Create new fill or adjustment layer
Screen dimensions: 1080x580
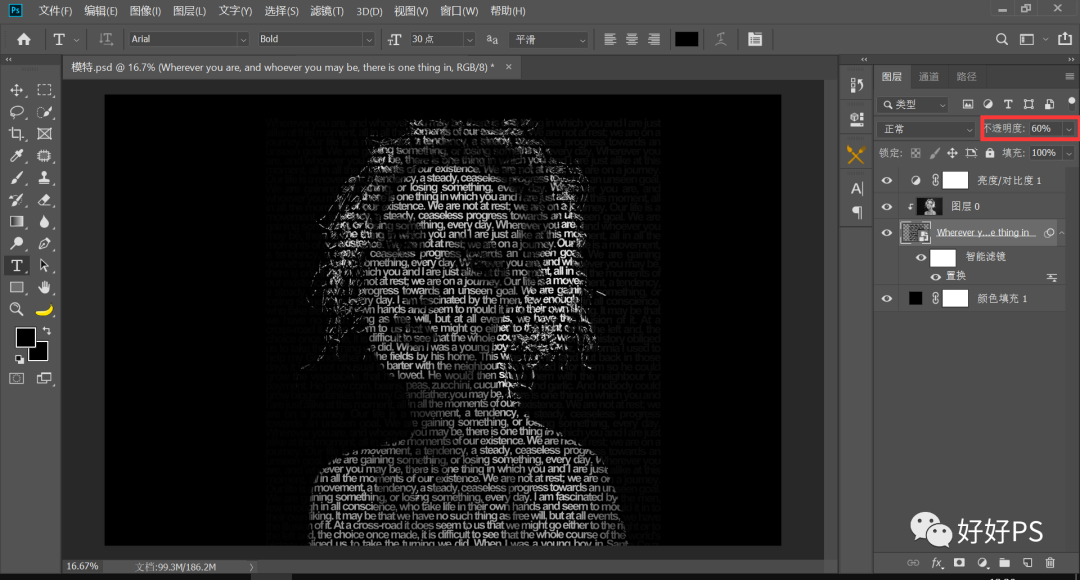tap(982, 563)
